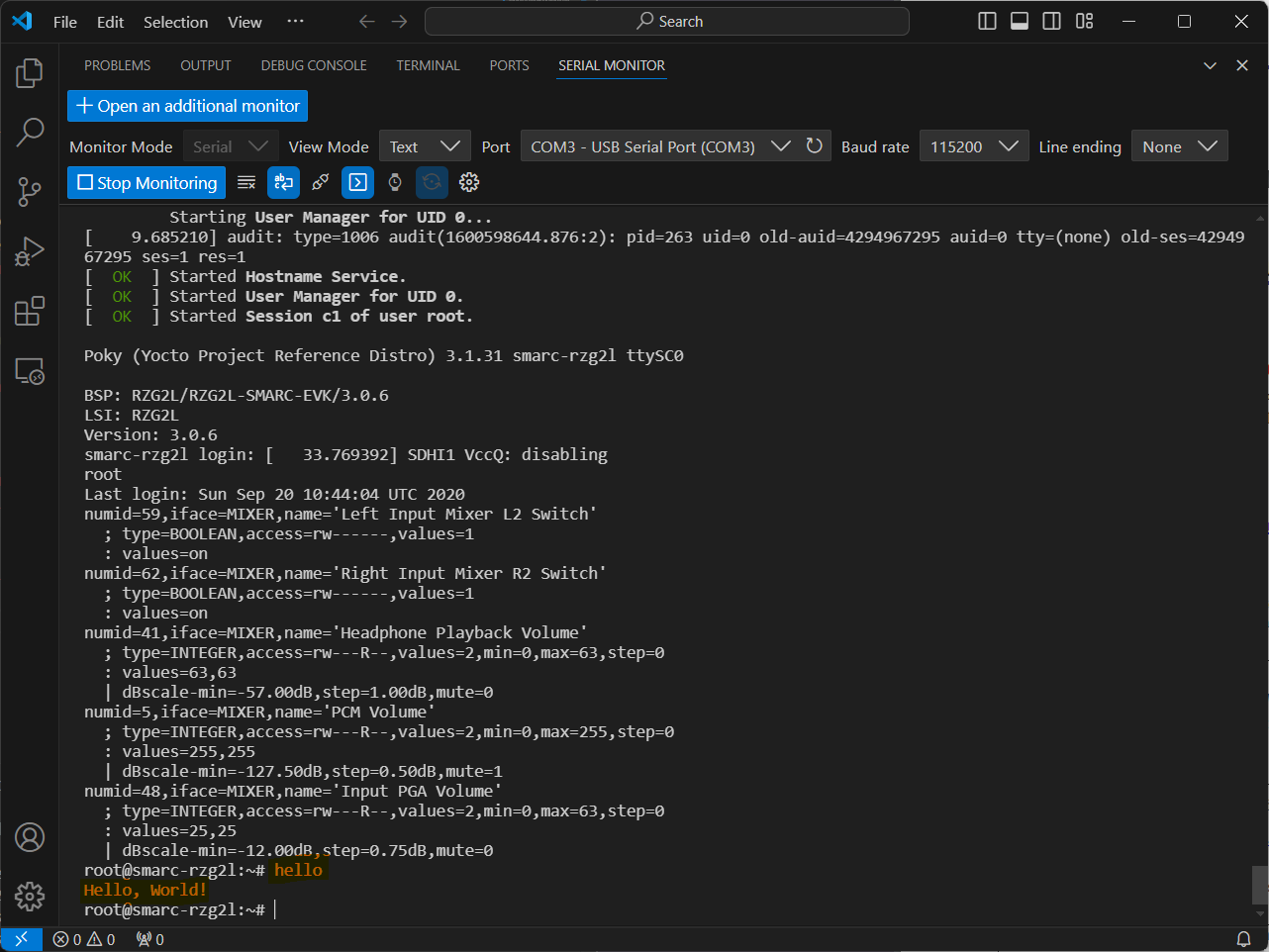
Task: Open the Port COM3 dropdown
Action: click(659, 146)
